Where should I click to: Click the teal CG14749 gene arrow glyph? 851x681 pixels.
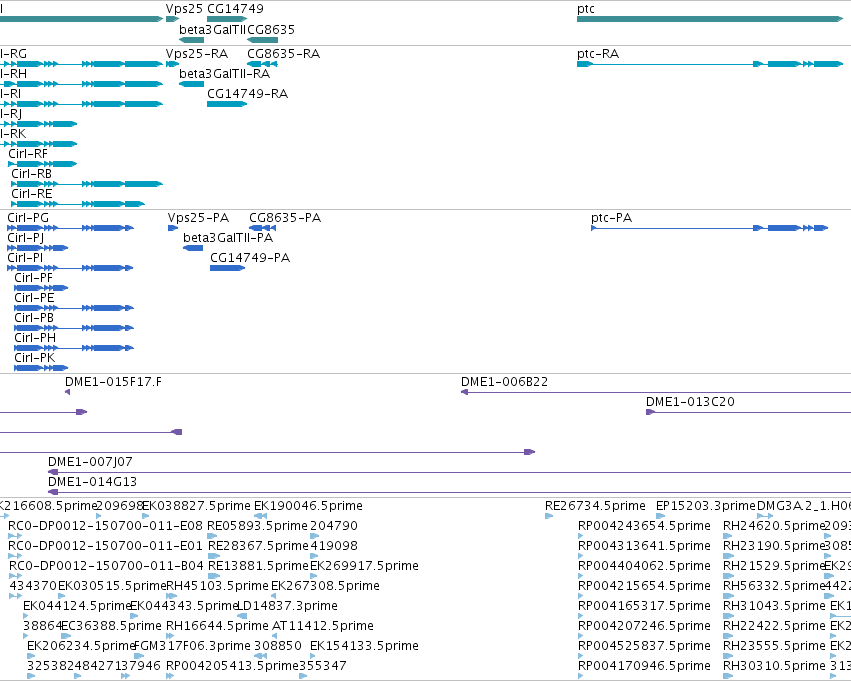227,19
